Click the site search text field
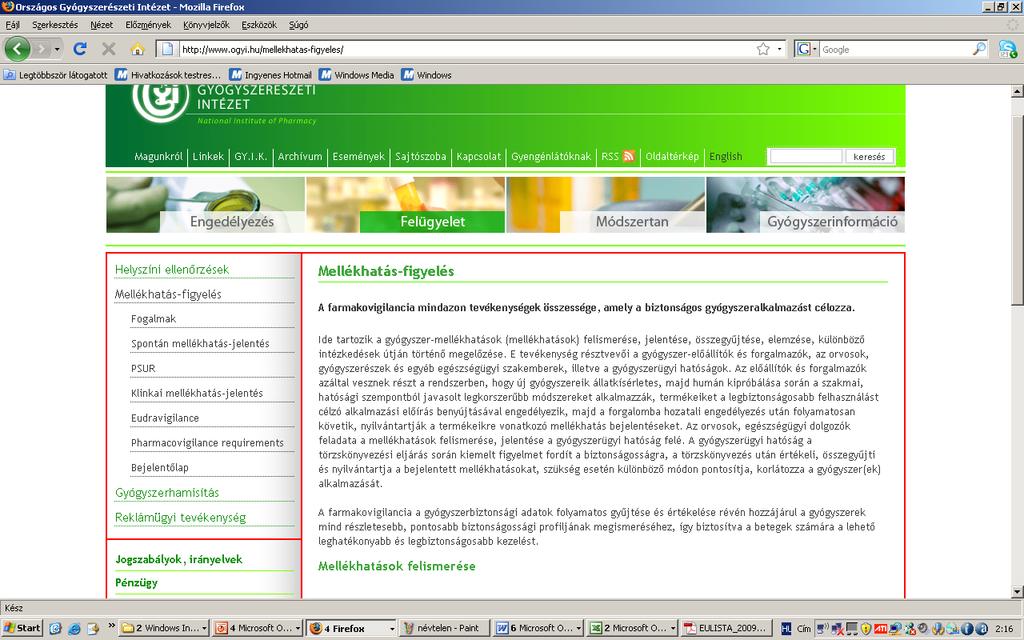 click(805, 157)
